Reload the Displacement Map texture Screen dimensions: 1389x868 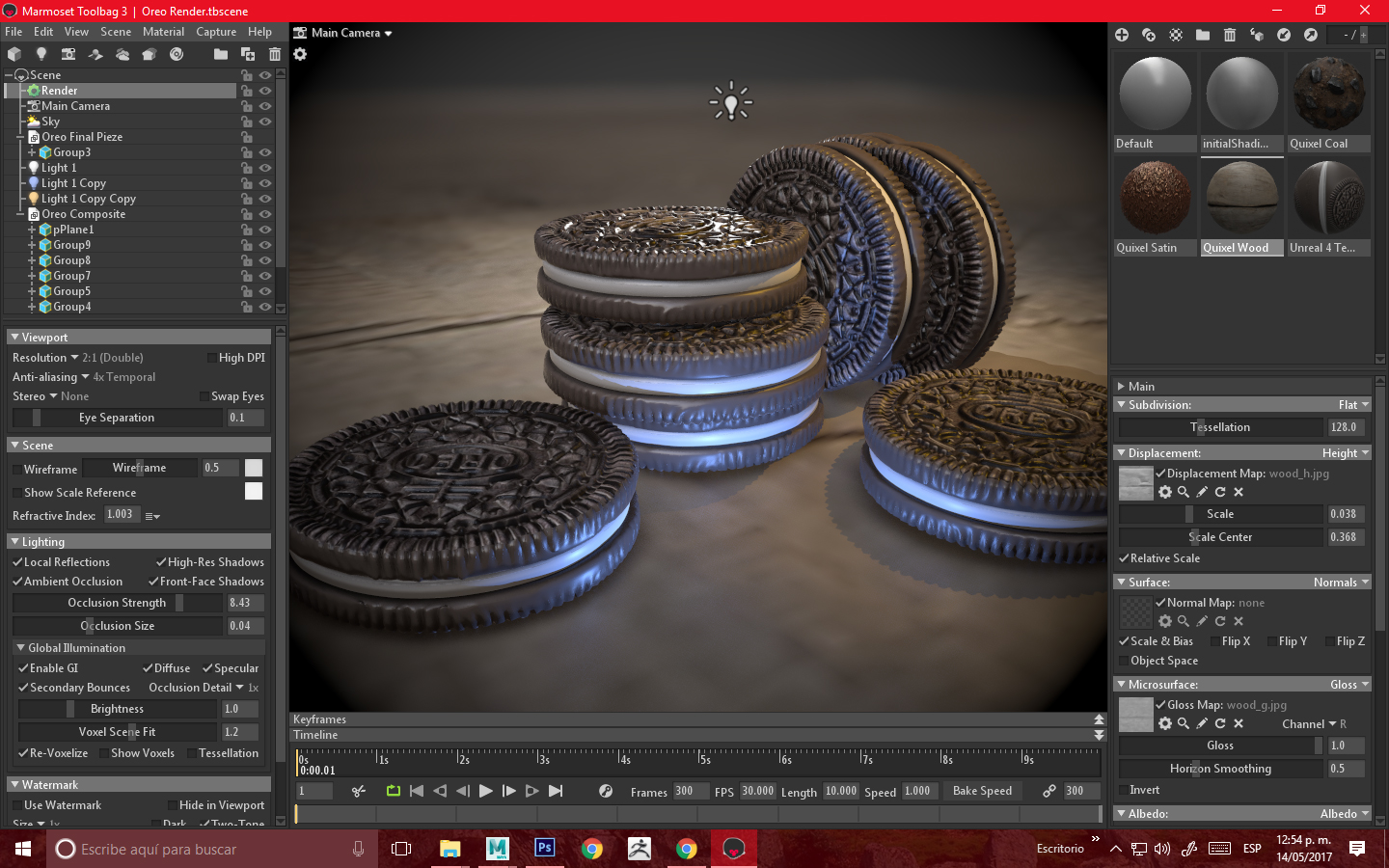(x=1220, y=492)
